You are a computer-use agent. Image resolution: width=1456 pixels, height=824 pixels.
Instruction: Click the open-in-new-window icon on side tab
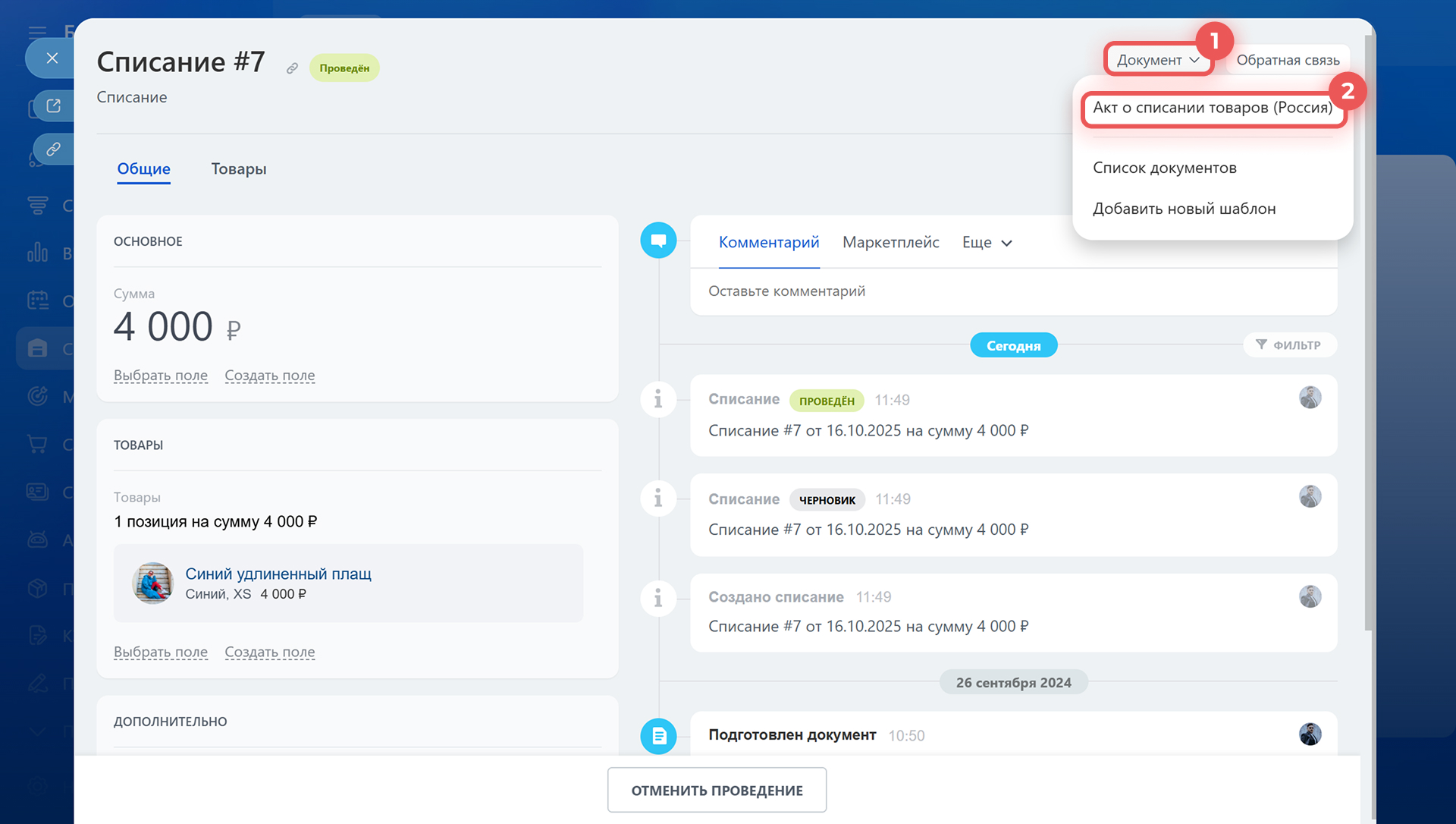tap(53, 105)
